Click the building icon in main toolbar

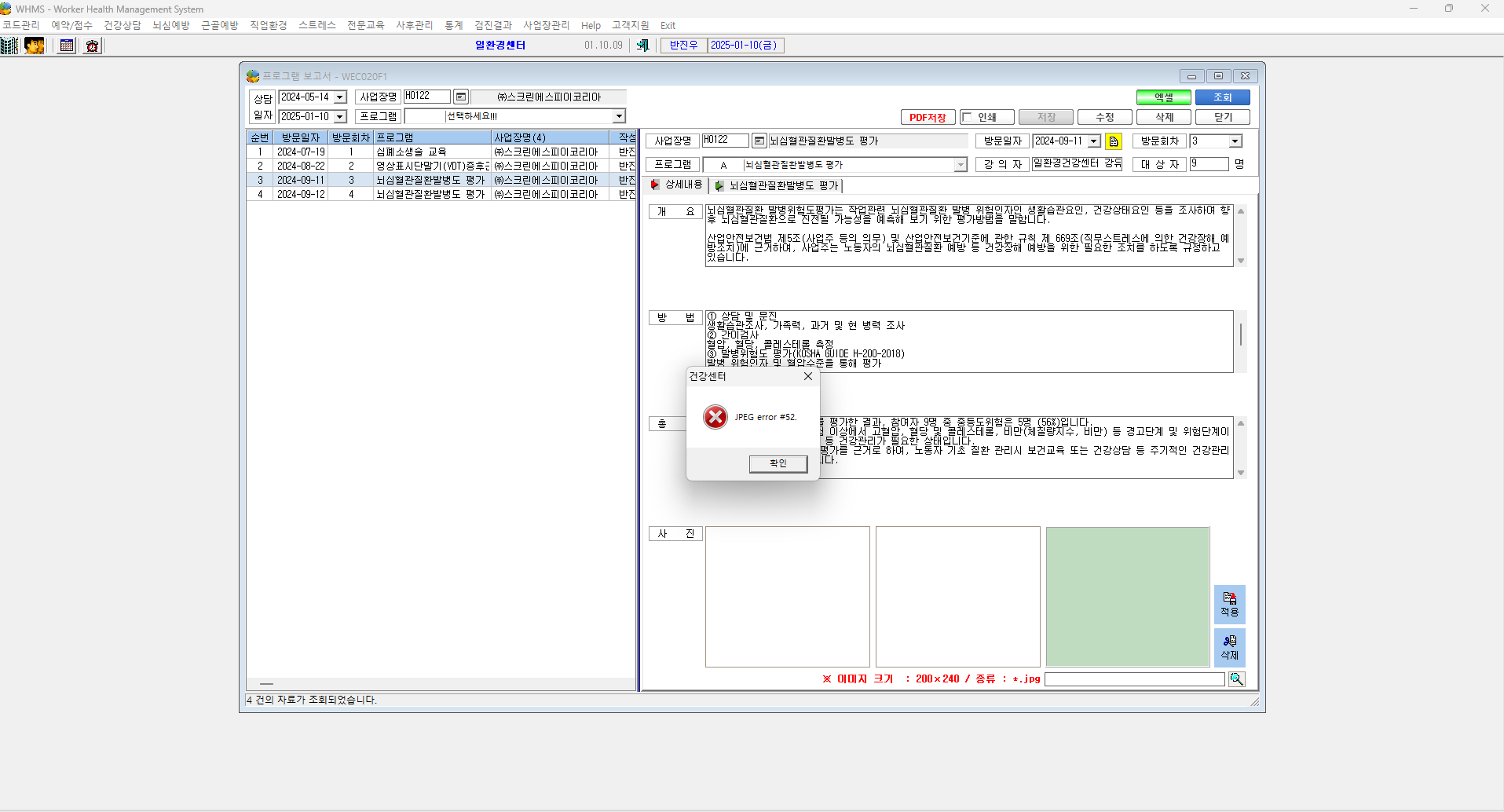[x=9, y=46]
